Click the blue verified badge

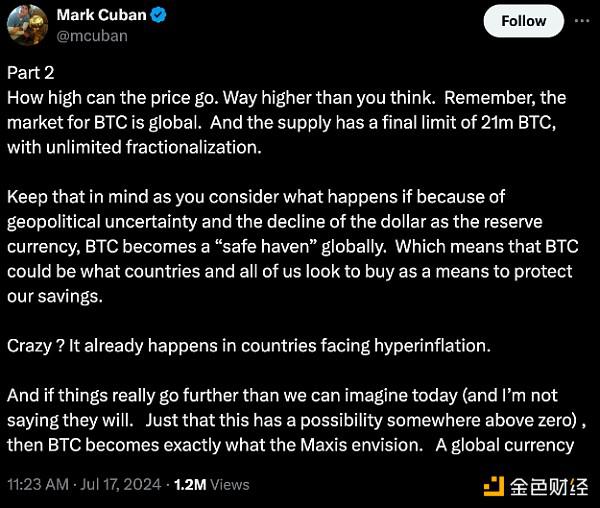[x=158, y=15]
